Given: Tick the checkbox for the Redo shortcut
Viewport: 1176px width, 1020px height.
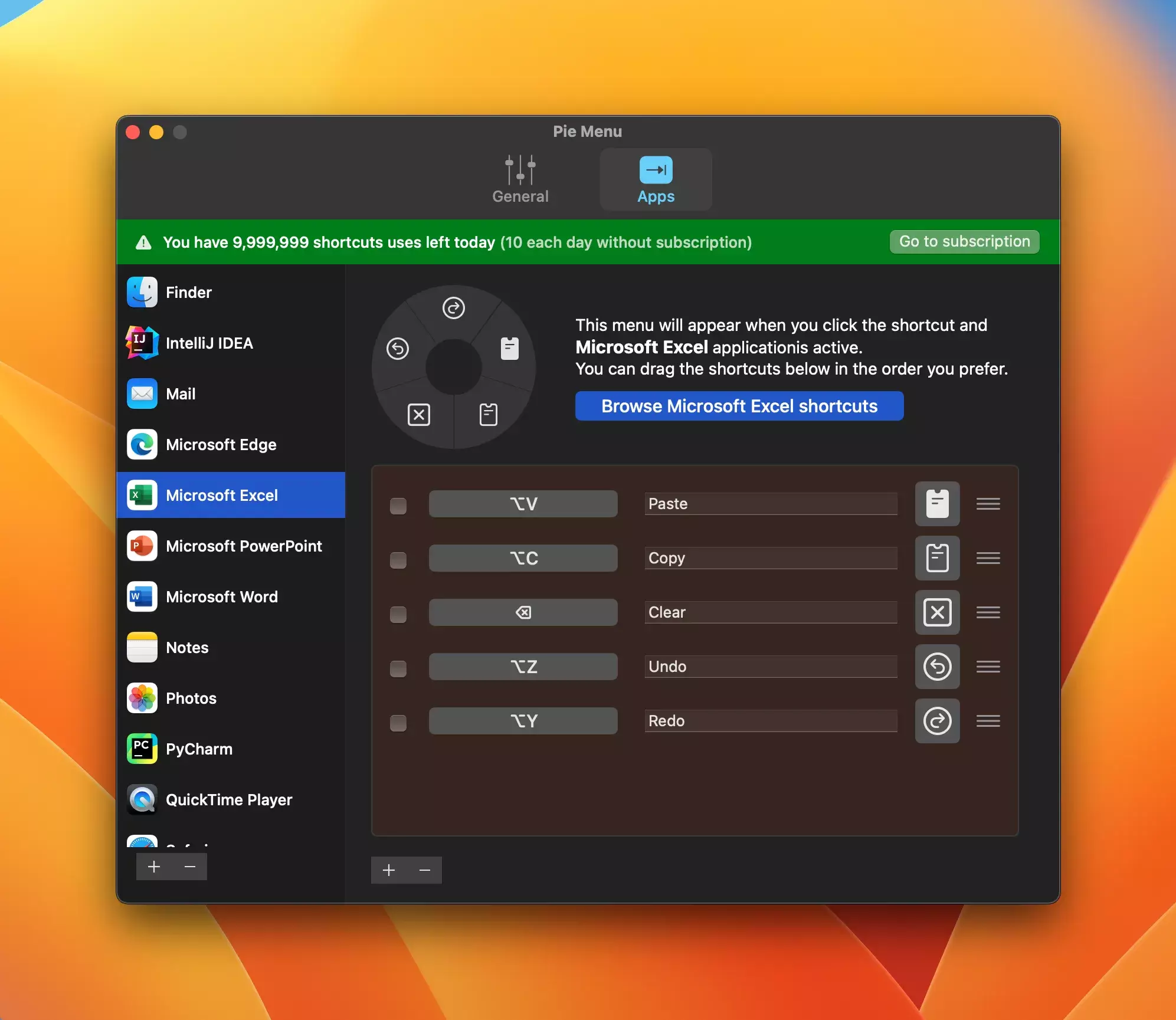Looking at the screenshot, I should pos(398,723).
